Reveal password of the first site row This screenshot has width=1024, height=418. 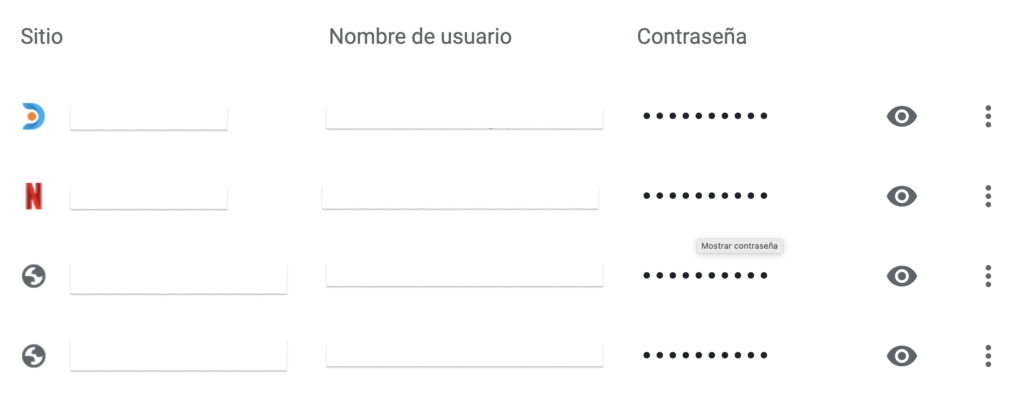[901, 117]
